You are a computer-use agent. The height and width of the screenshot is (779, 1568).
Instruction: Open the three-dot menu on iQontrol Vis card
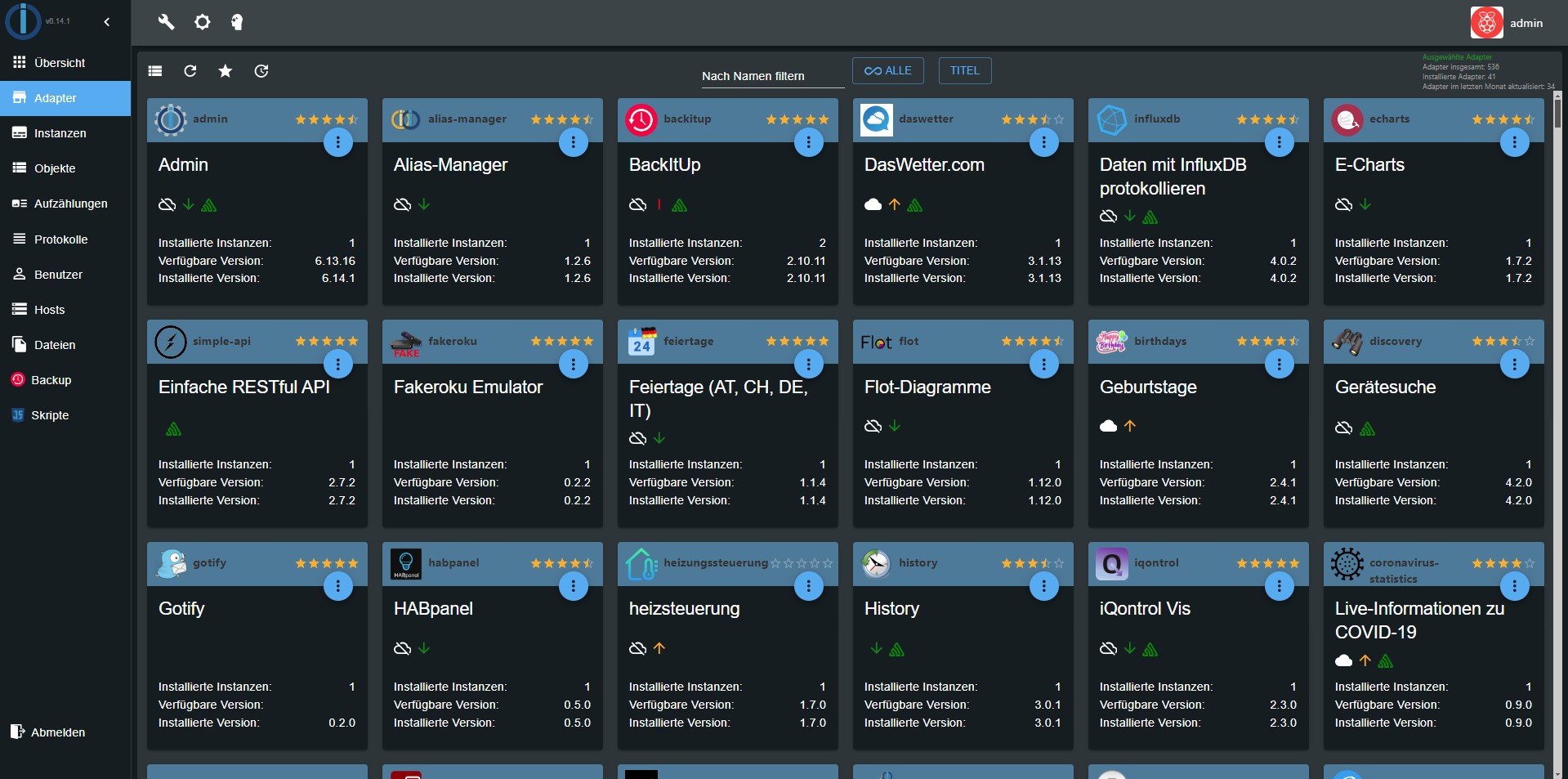click(x=1280, y=586)
